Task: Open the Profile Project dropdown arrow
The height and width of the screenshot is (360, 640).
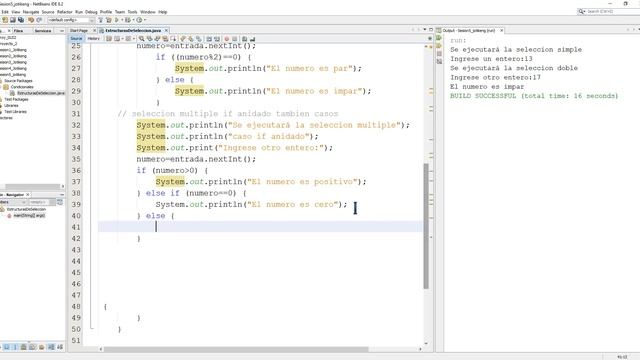Action: coord(145,20)
